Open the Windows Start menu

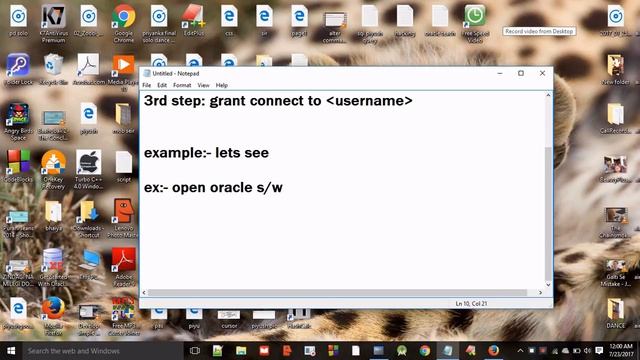point(11,351)
